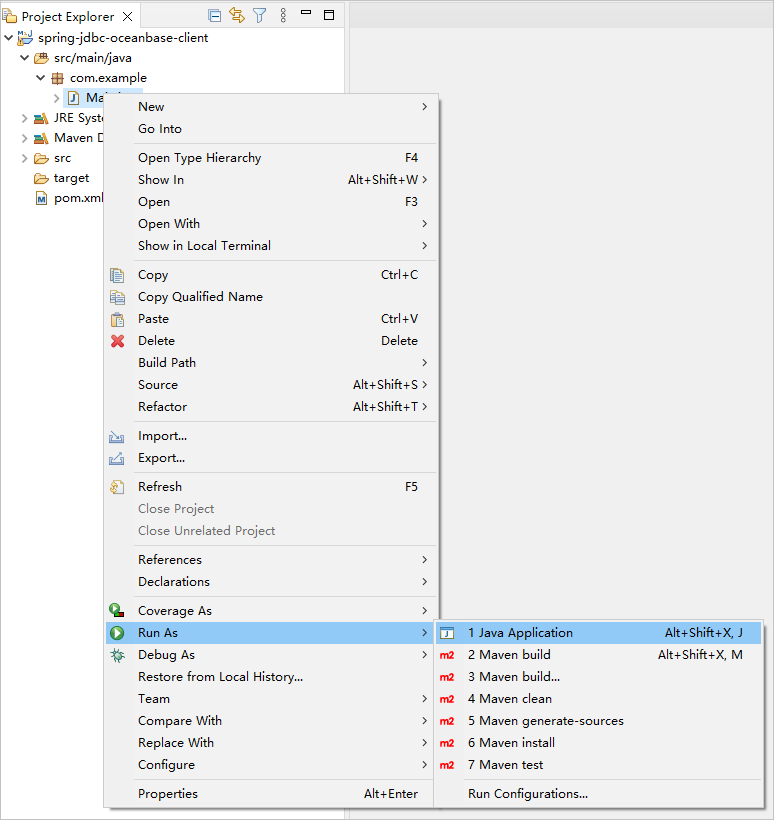Viewport: 774px width, 820px height.
Task: Choose Copy from the context menu
Action: (153, 275)
